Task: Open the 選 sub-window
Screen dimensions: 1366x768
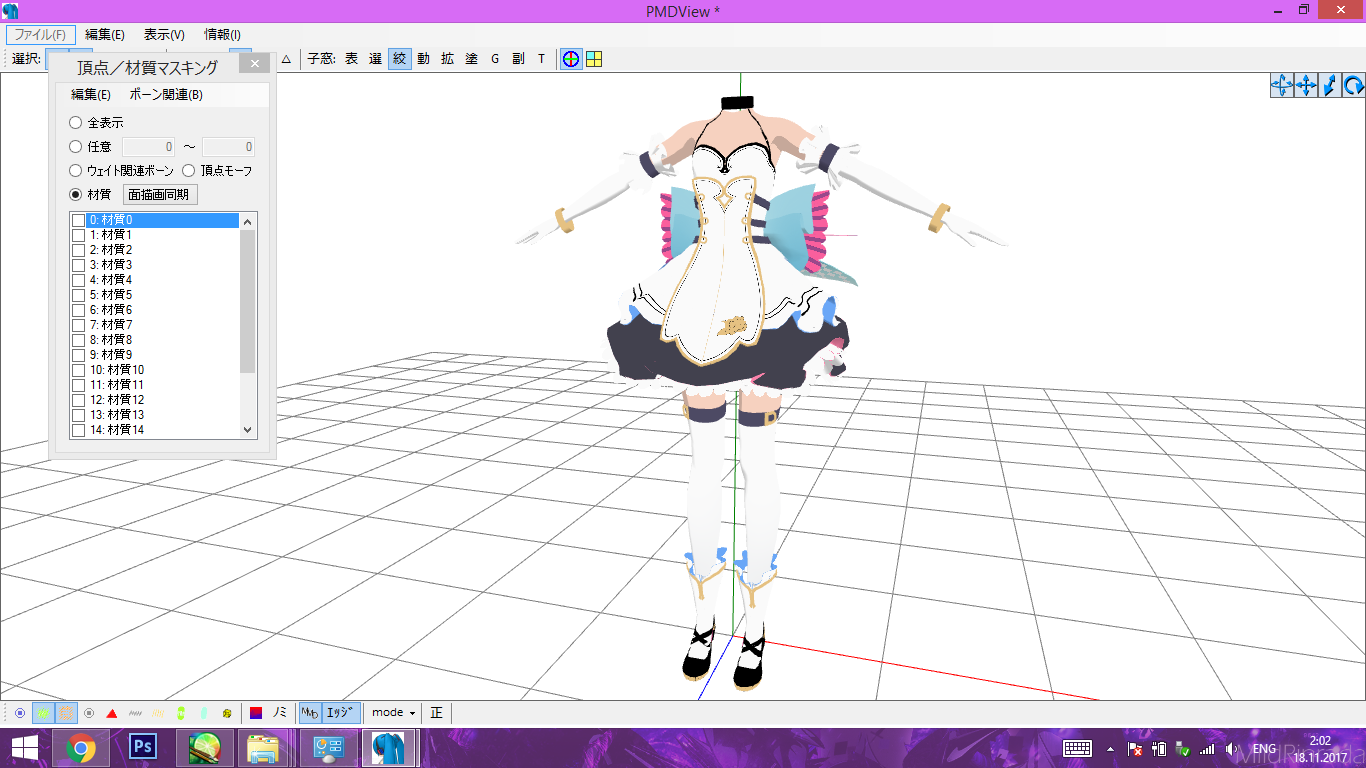Action: coord(375,59)
